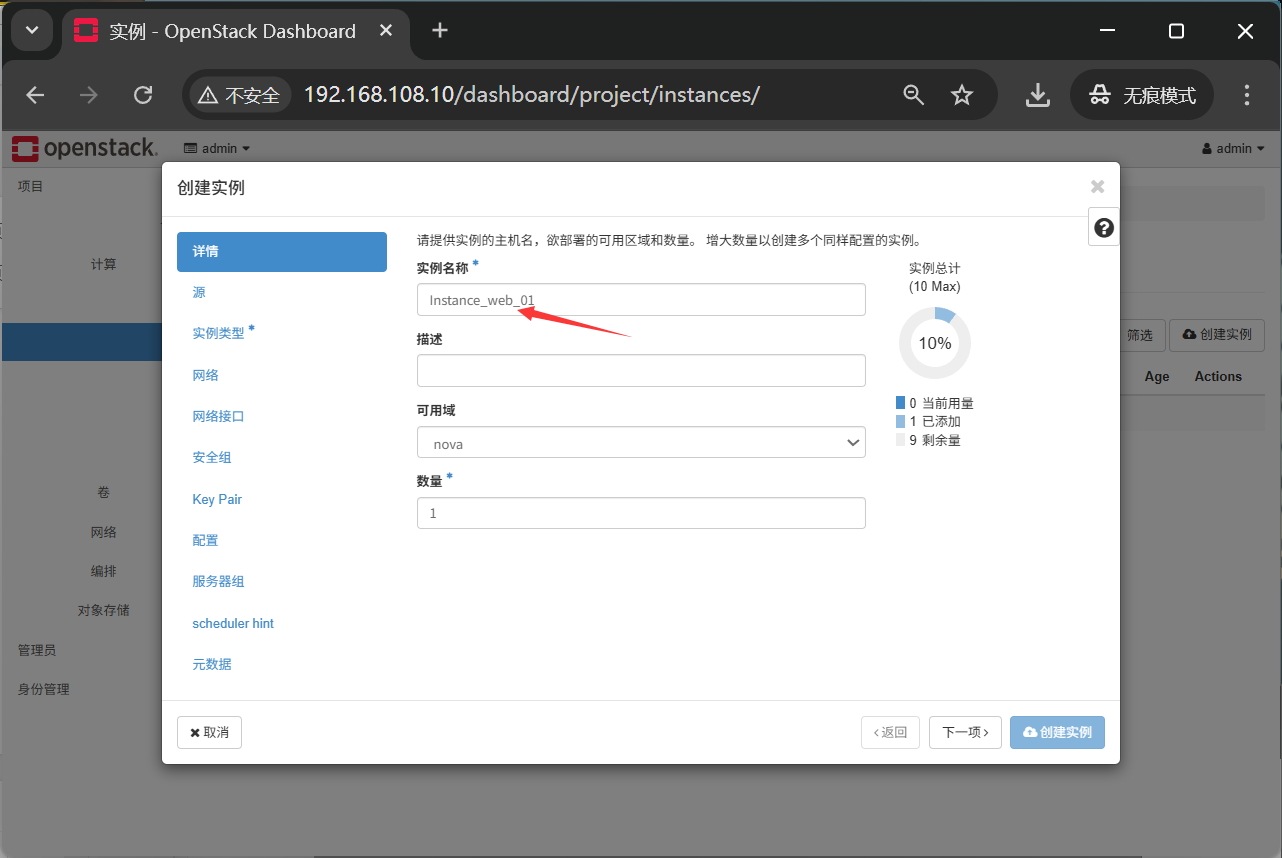Expand 身份管理 in the sidebar
This screenshot has width=1282, height=858.
coord(44,689)
